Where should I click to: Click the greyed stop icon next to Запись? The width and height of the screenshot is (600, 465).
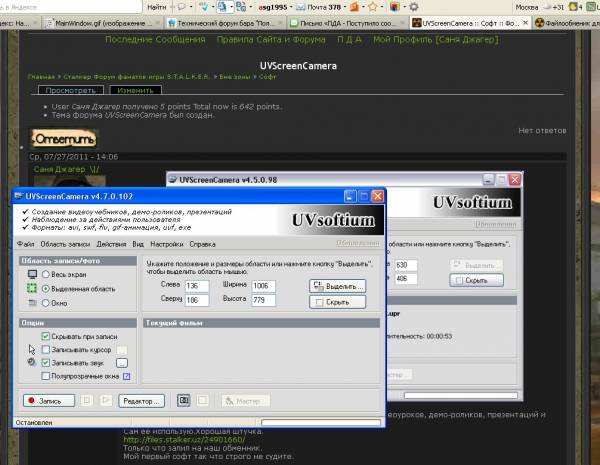[x=86, y=400]
